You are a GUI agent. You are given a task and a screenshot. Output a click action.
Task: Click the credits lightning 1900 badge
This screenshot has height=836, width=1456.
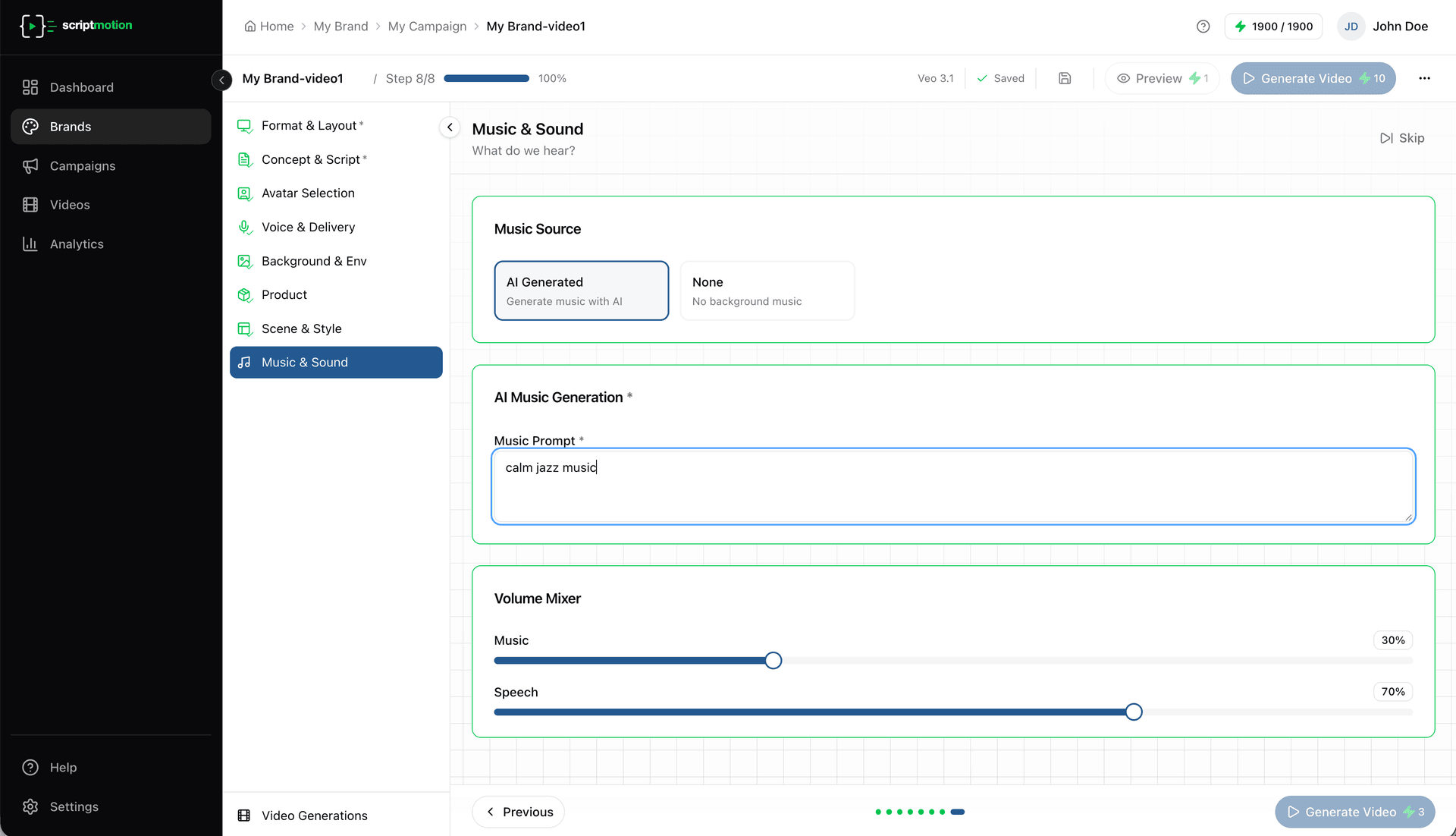(1274, 27)
